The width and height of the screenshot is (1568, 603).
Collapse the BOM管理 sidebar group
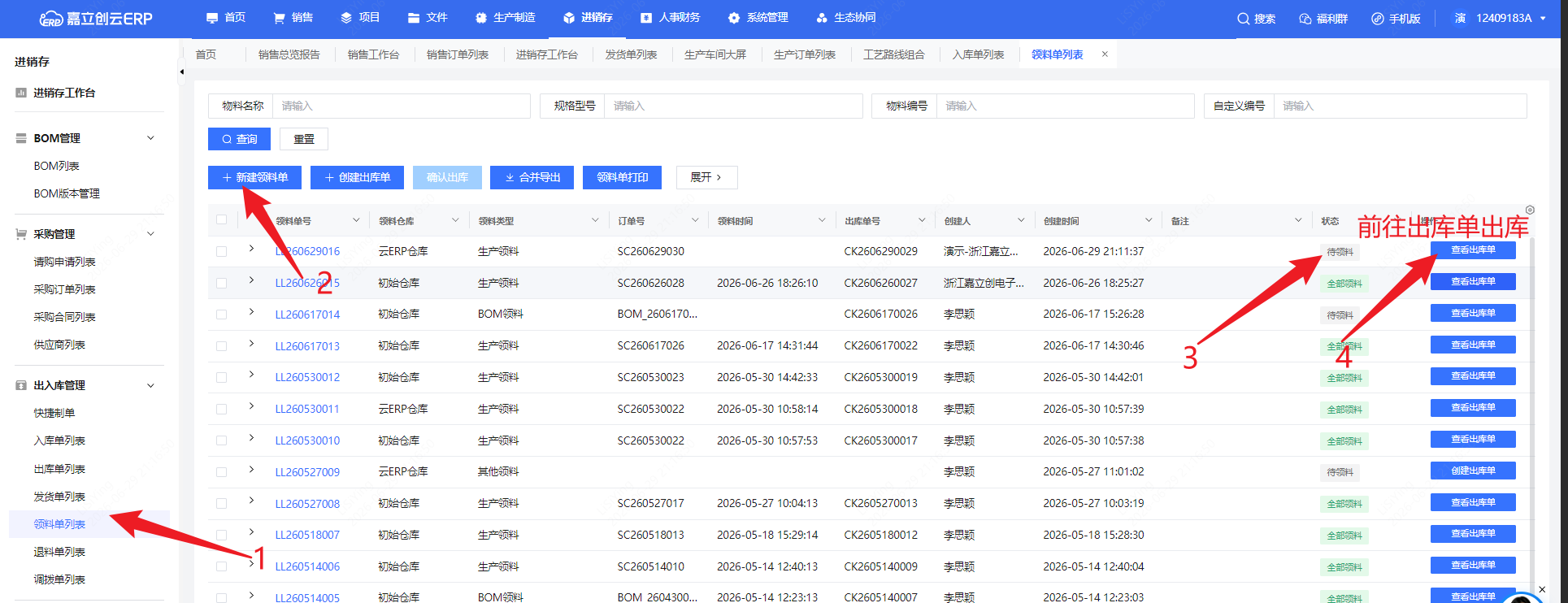pos(150,138)
